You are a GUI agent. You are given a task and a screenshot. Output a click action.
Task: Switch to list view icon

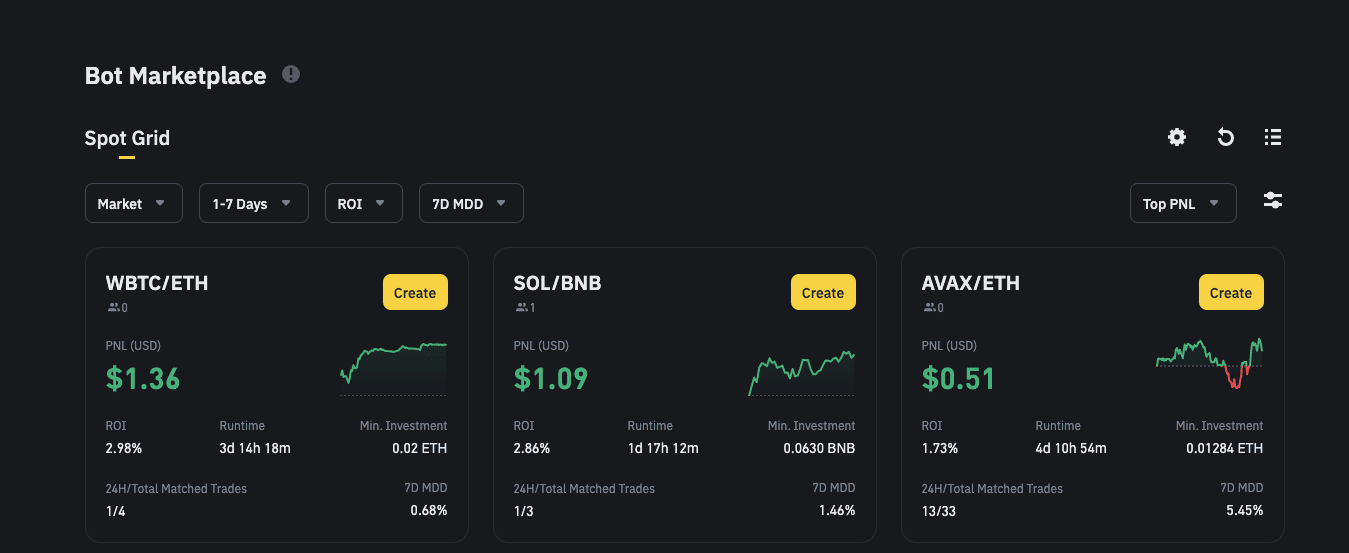pyautogui.click(x=1272, y=138)
